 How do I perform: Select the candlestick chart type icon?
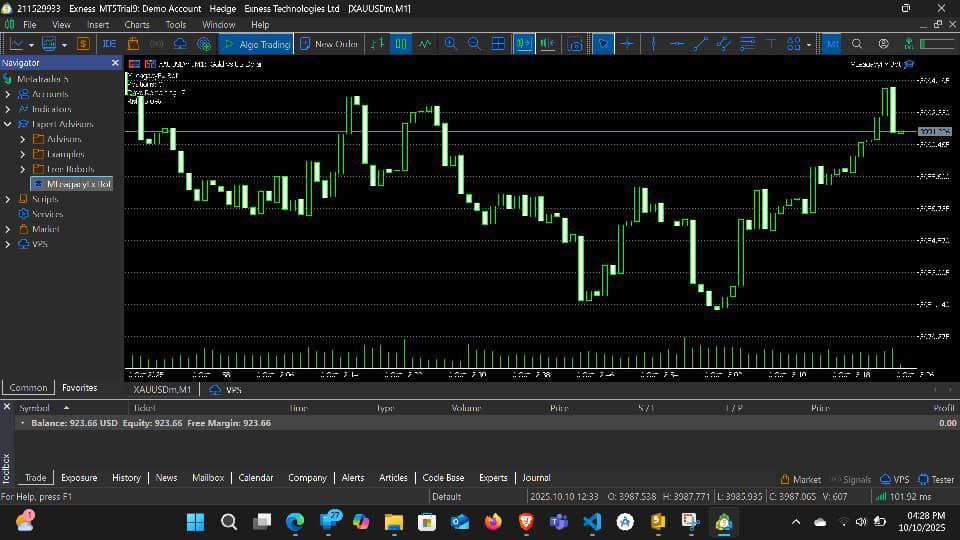coord(401,44)
